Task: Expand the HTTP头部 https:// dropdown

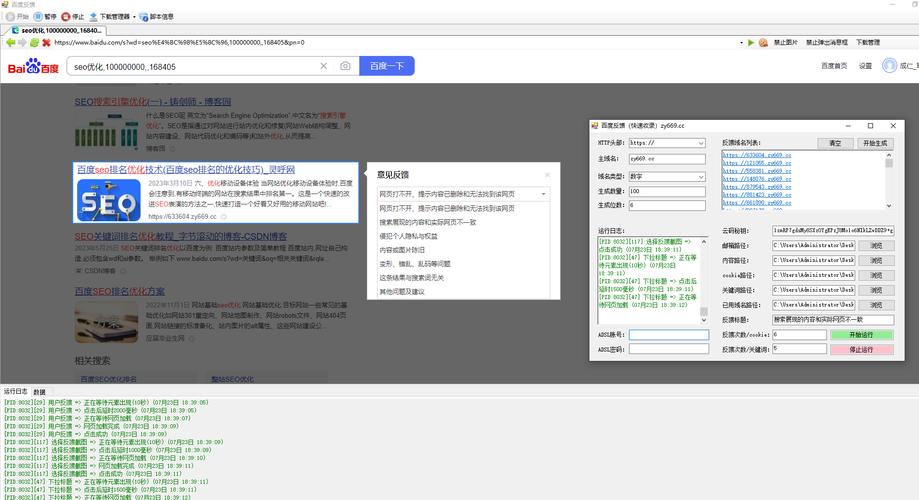Action: tap(701, 143)
